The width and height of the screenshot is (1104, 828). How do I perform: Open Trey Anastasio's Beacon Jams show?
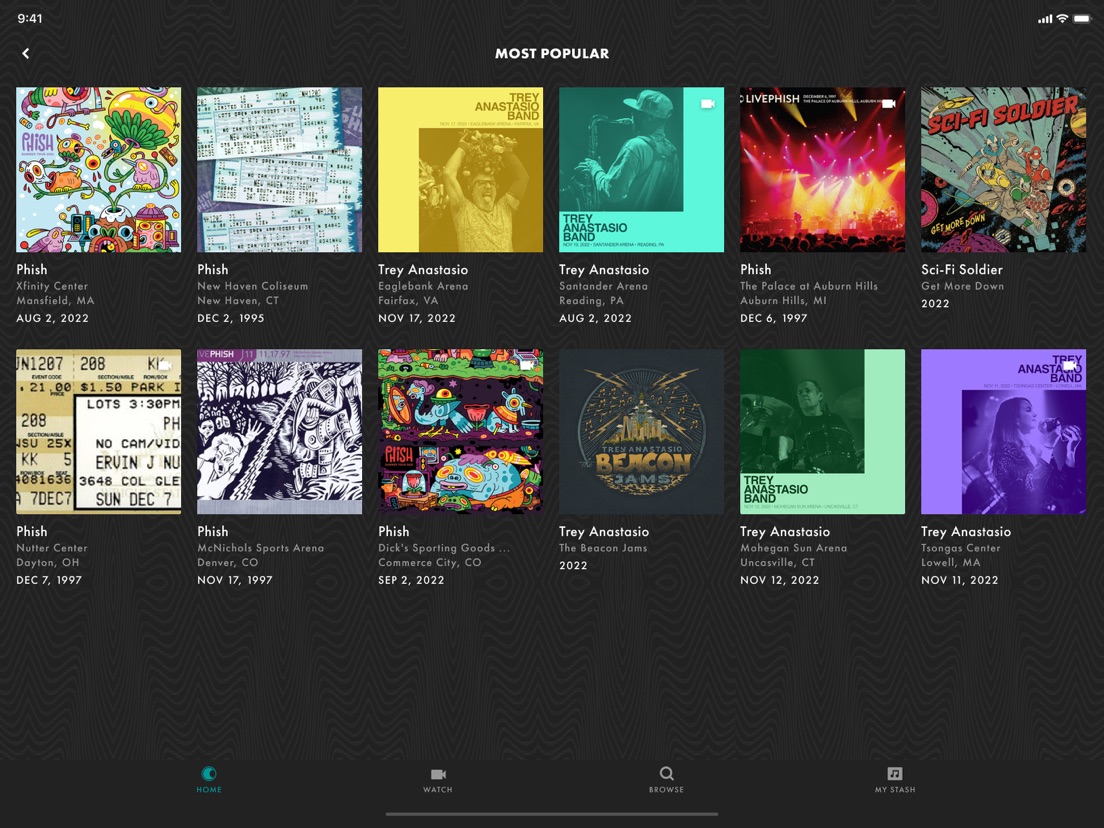point(641,430)
